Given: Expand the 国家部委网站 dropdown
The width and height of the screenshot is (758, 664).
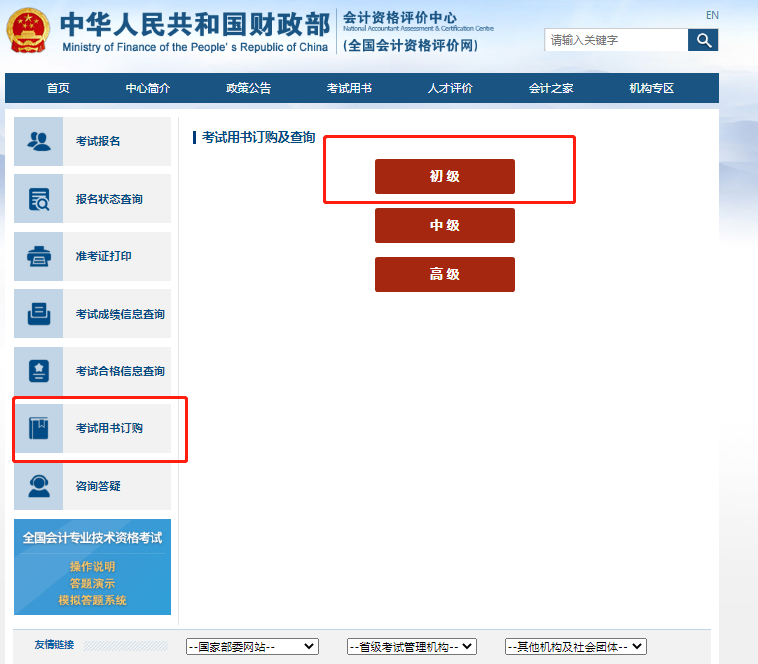Looking at the screenshot, I should tap(252, 647).
